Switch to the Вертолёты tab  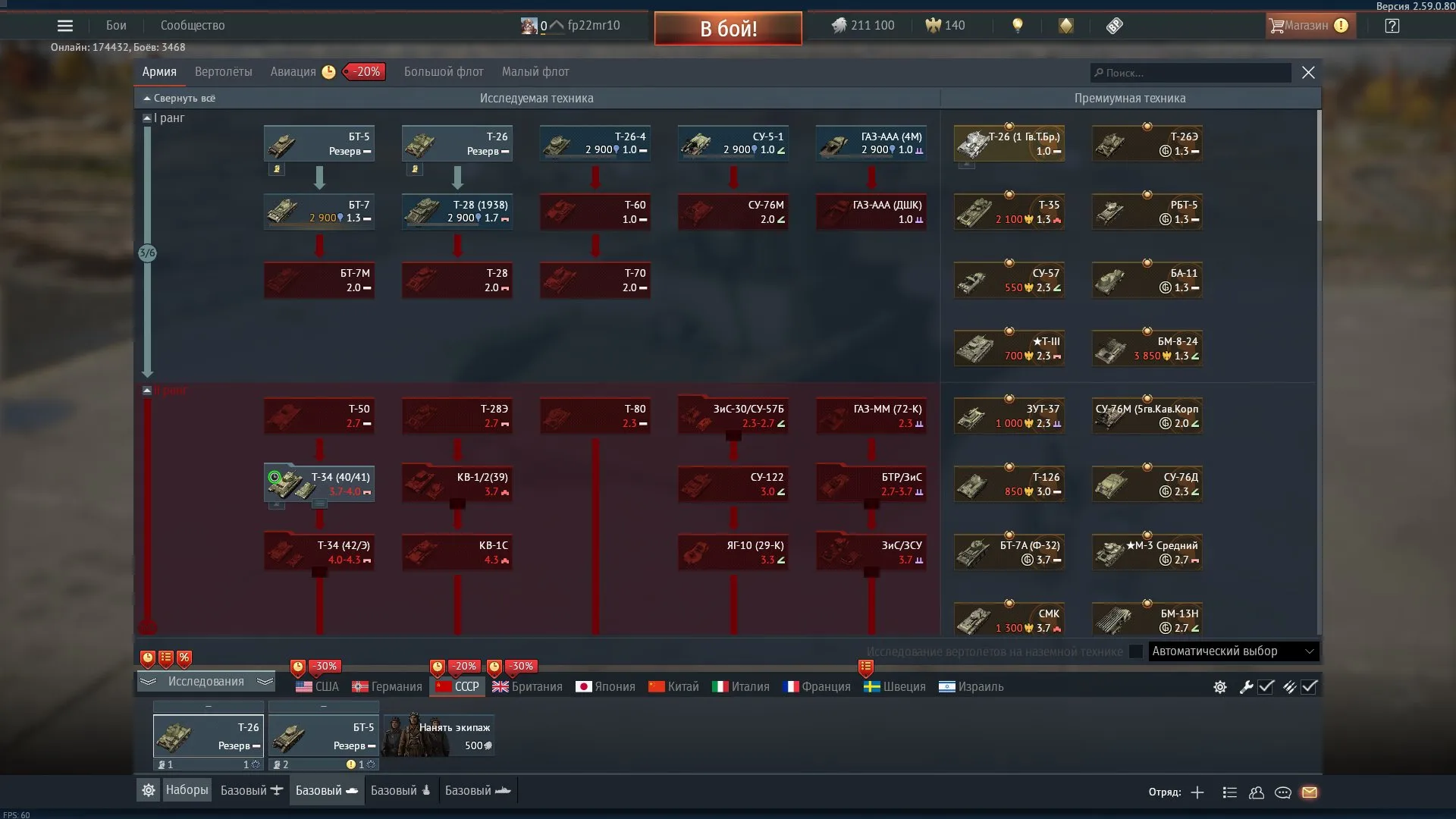click(223, 72)
